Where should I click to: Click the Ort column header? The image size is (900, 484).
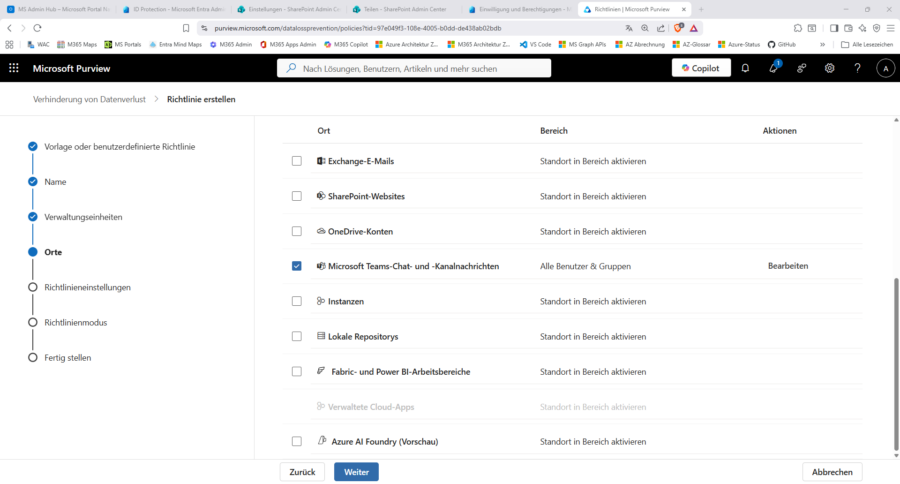[324, 131]
